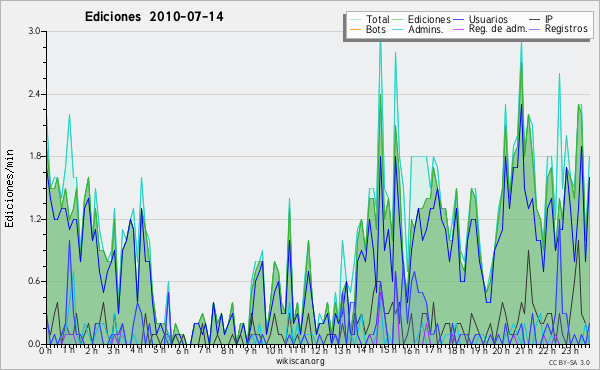Click the wikiscan.org label below chart
Viewport: 600px width, 370px height.
tap(300, 361)
